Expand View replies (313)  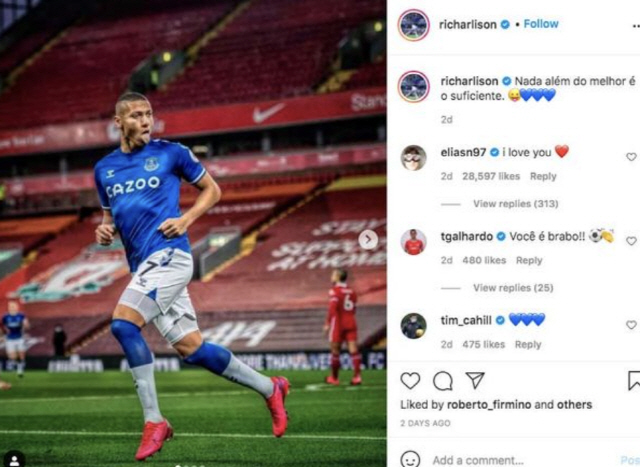(516, 204)
